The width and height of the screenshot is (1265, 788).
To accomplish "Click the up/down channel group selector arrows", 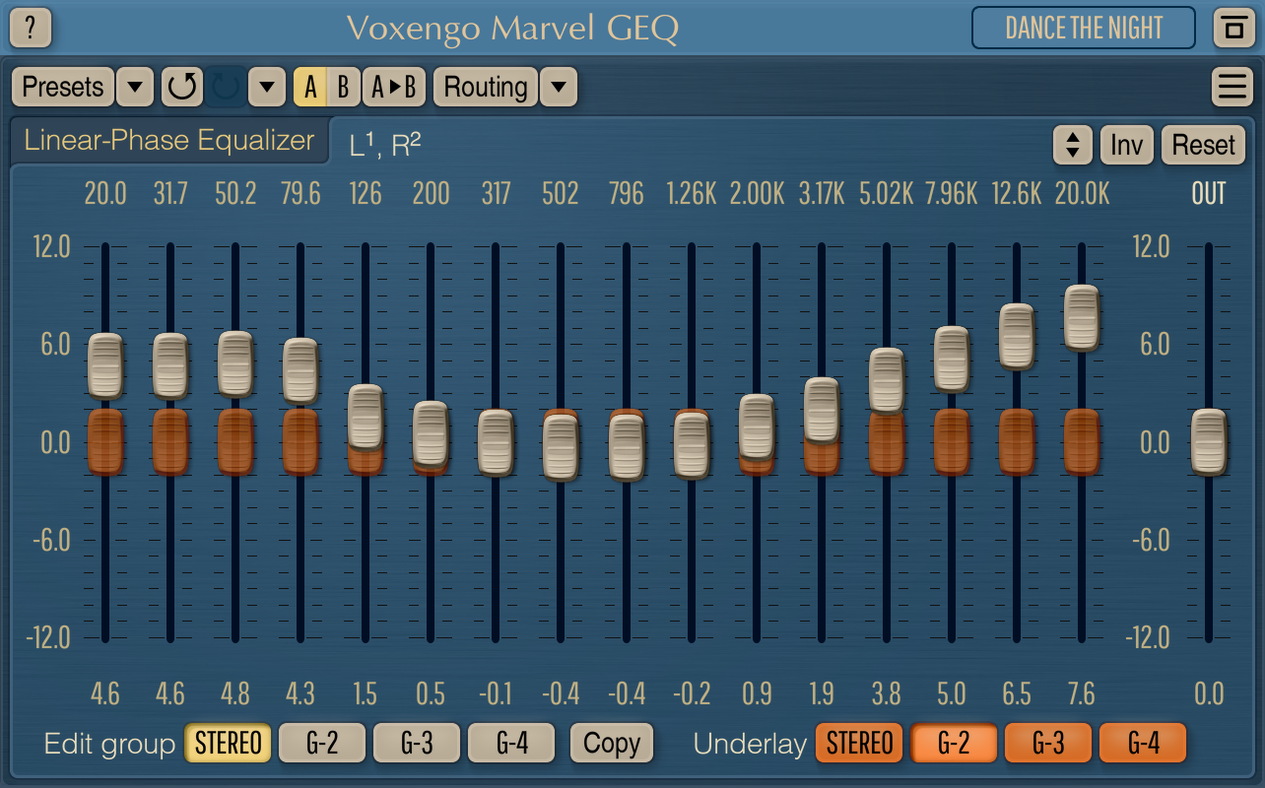I will tap(1072, 145).
